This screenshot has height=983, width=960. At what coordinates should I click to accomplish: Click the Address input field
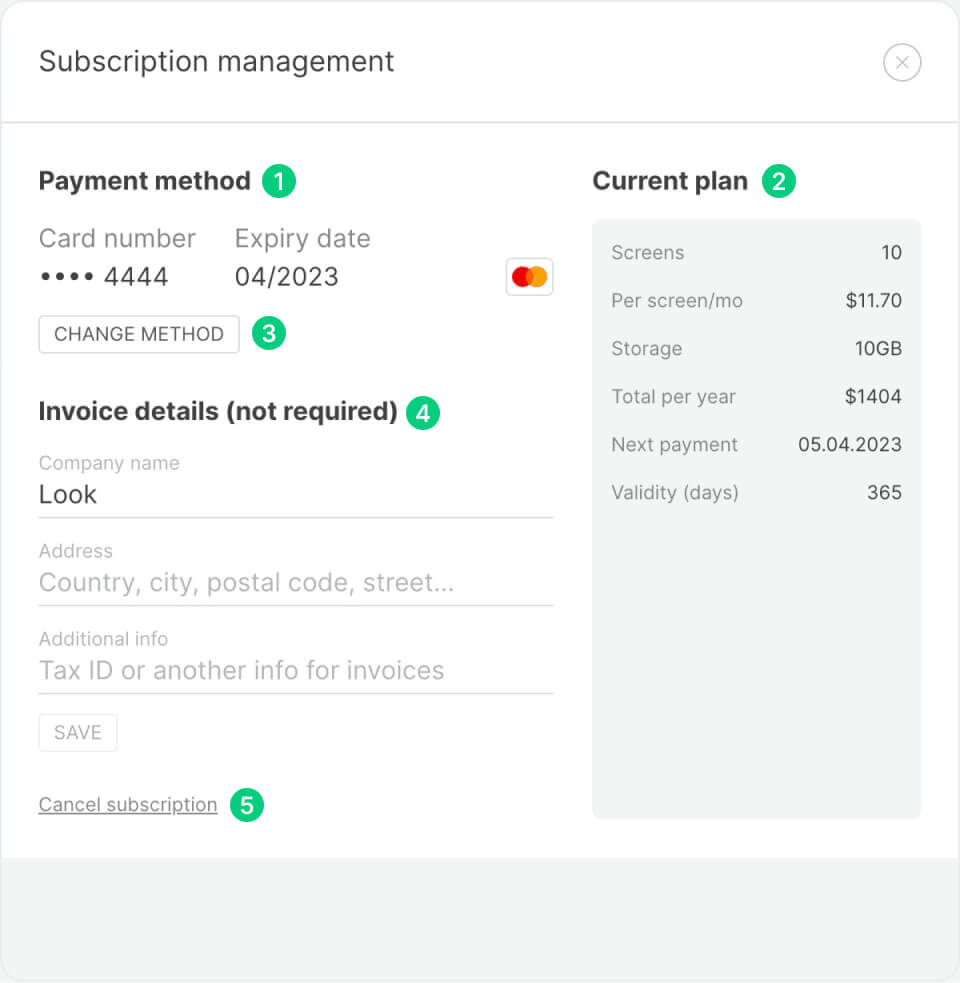[295, 582]
